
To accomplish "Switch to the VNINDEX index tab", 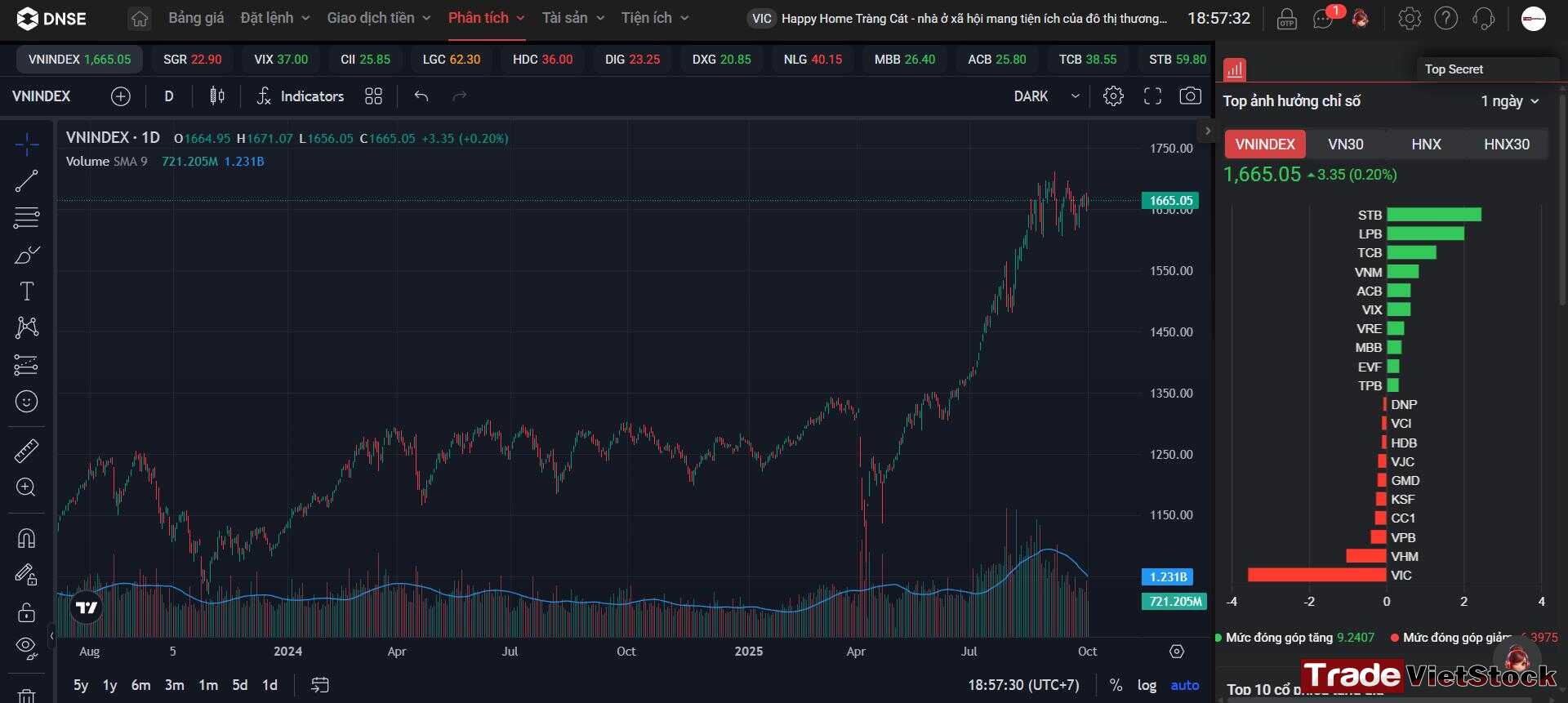I will point(1265,145).
